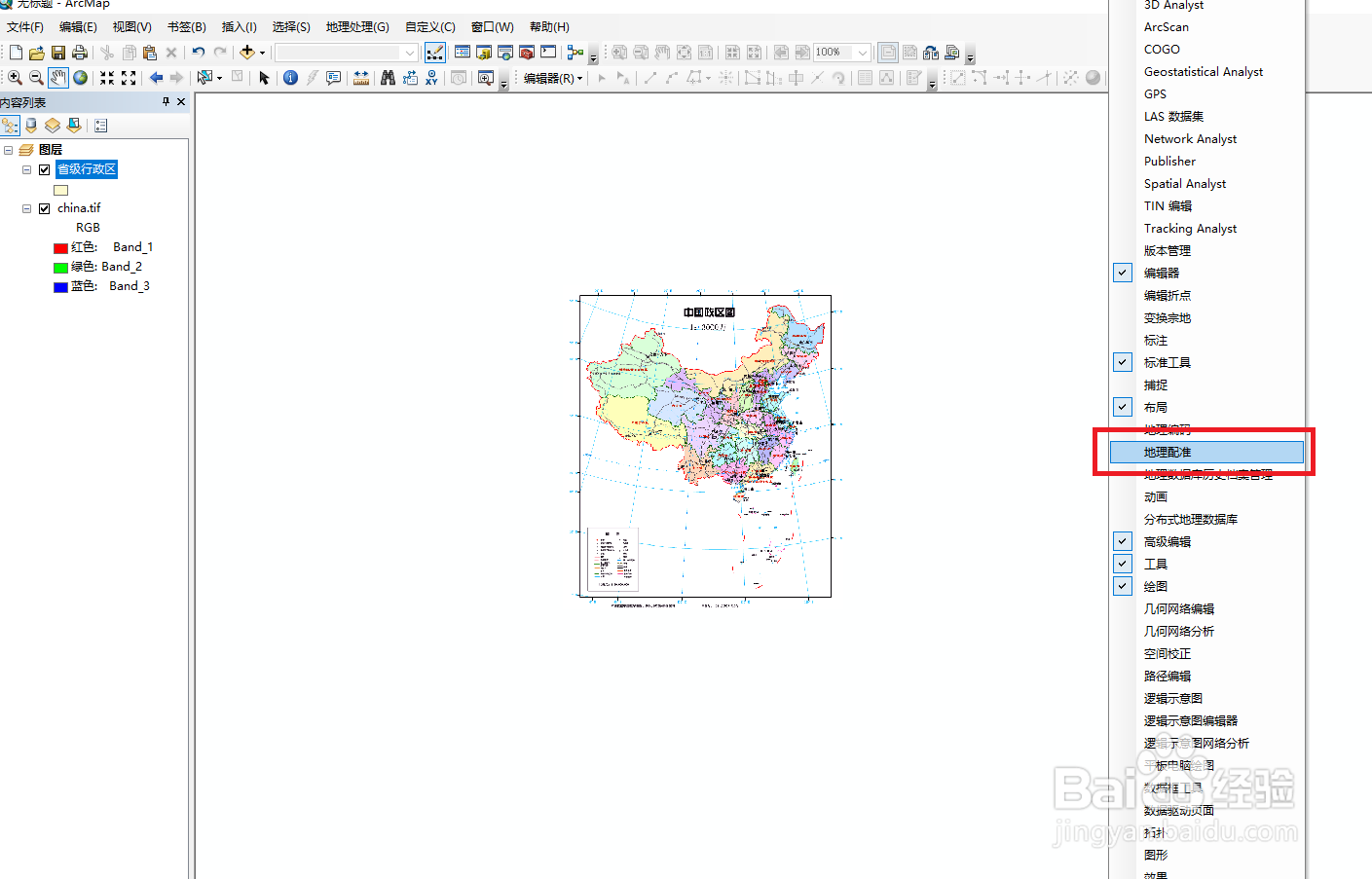Screen dimensions: 1372x879
Task: Open ArcToolbox from the standard toolbar
Action: [x=527, y=53]
